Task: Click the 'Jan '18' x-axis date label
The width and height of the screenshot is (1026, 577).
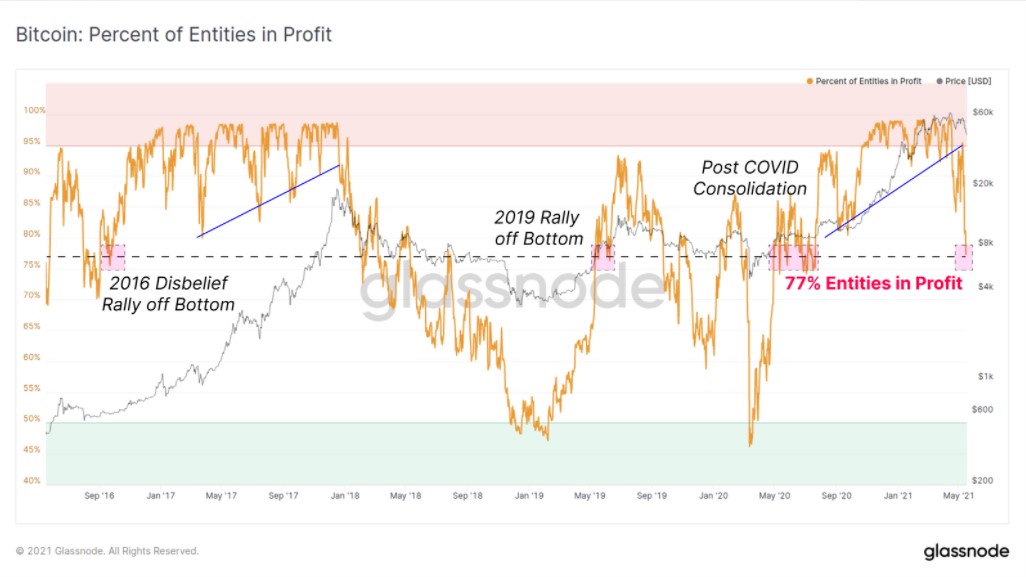Action: click(x=344, y=495)
